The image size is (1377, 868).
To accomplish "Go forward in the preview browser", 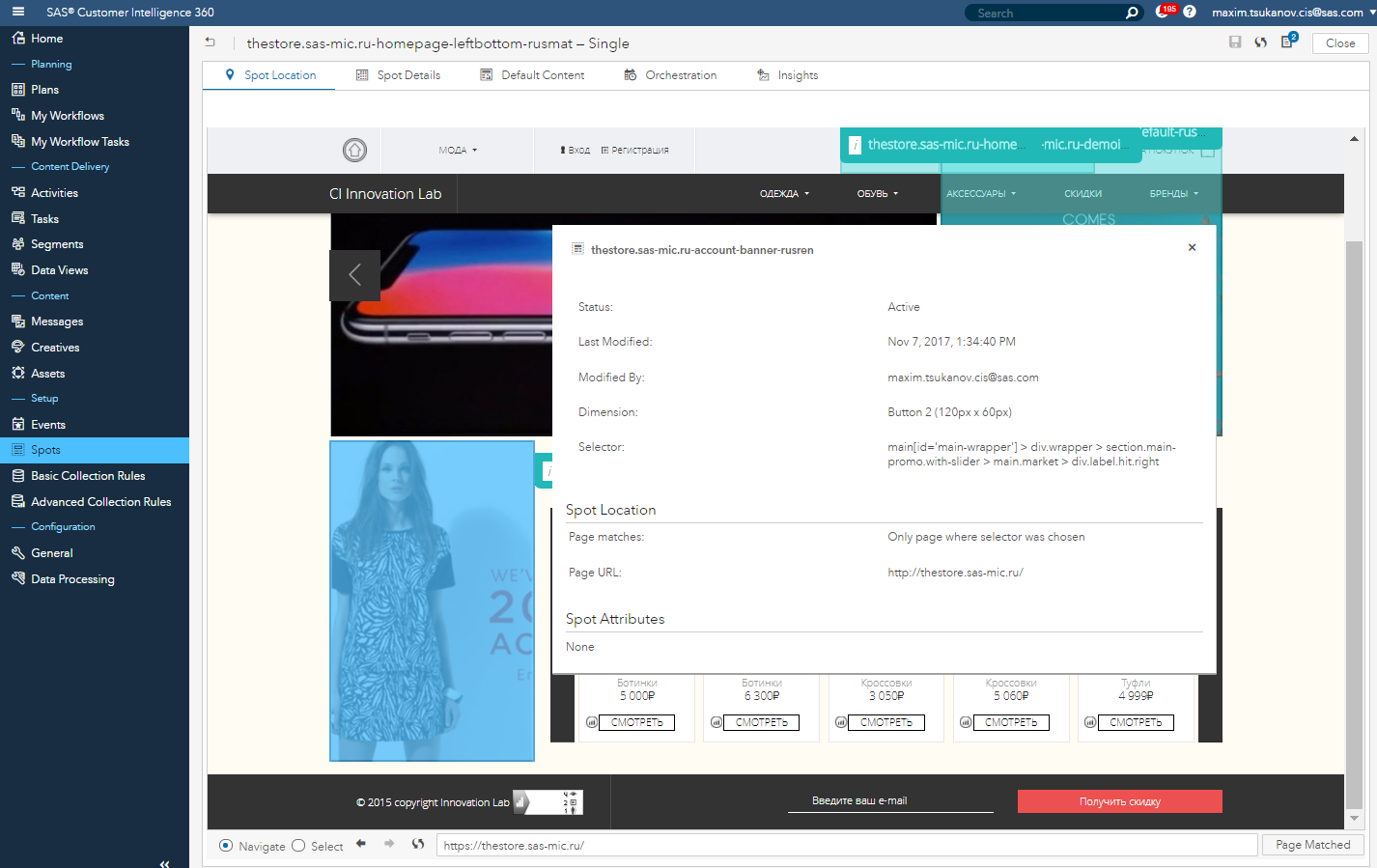I will 389,844.
